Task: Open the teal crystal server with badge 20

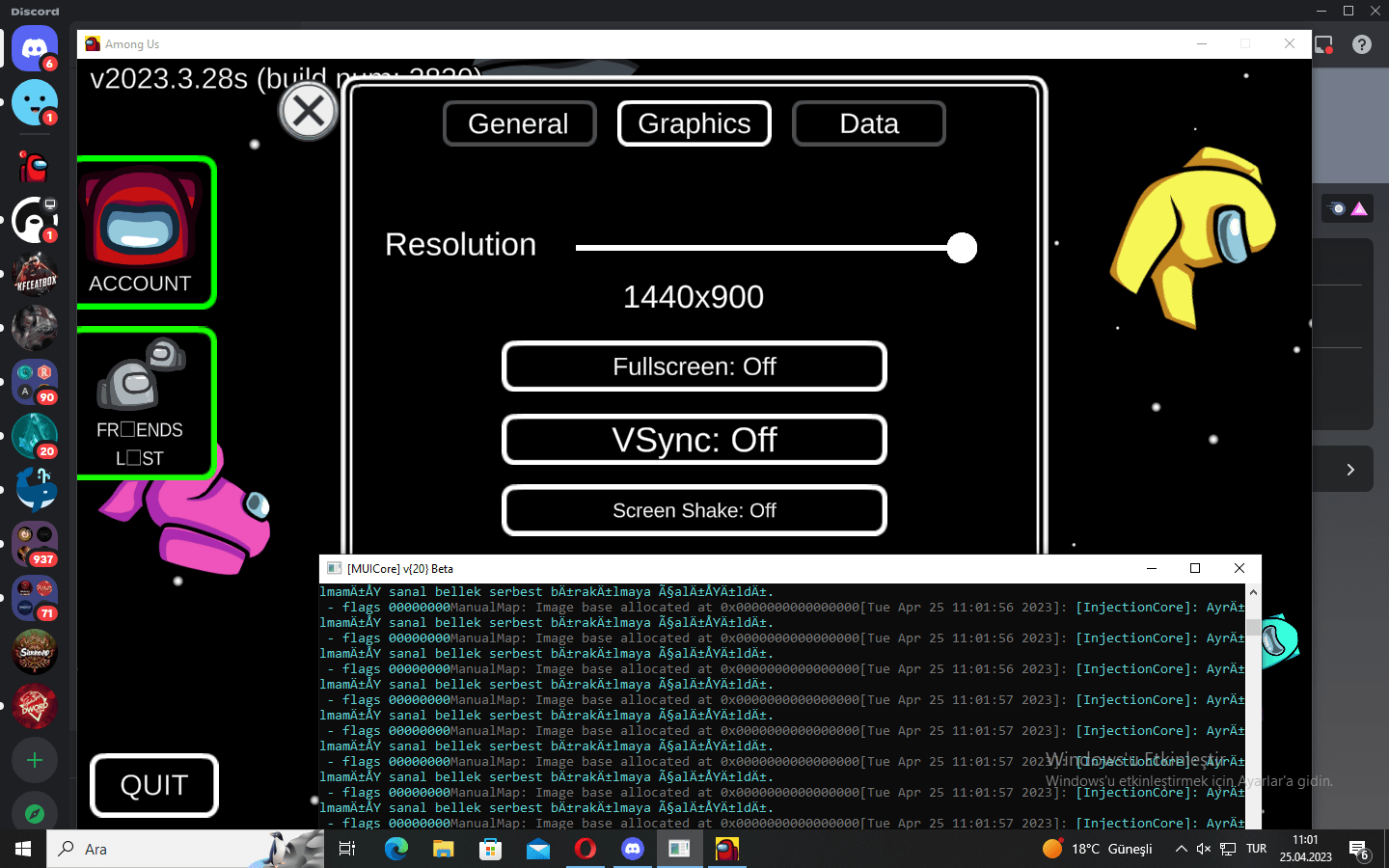Action: pos(35,436)
